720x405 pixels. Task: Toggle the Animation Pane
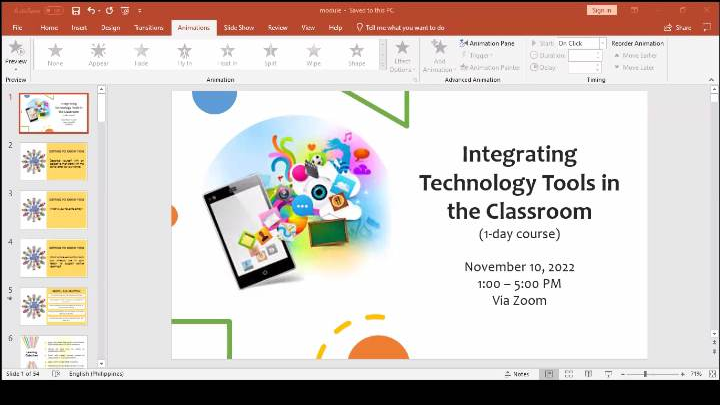pos(488,43)
